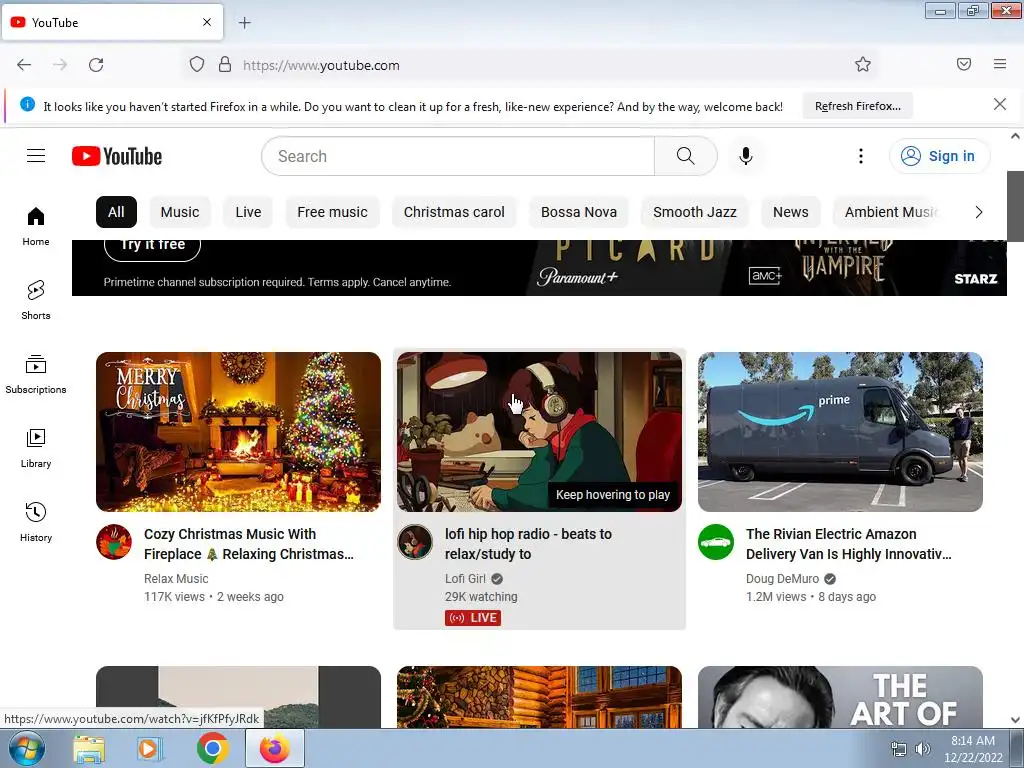
Task: Open tracking protection shield icon
Action: [197, 65]
